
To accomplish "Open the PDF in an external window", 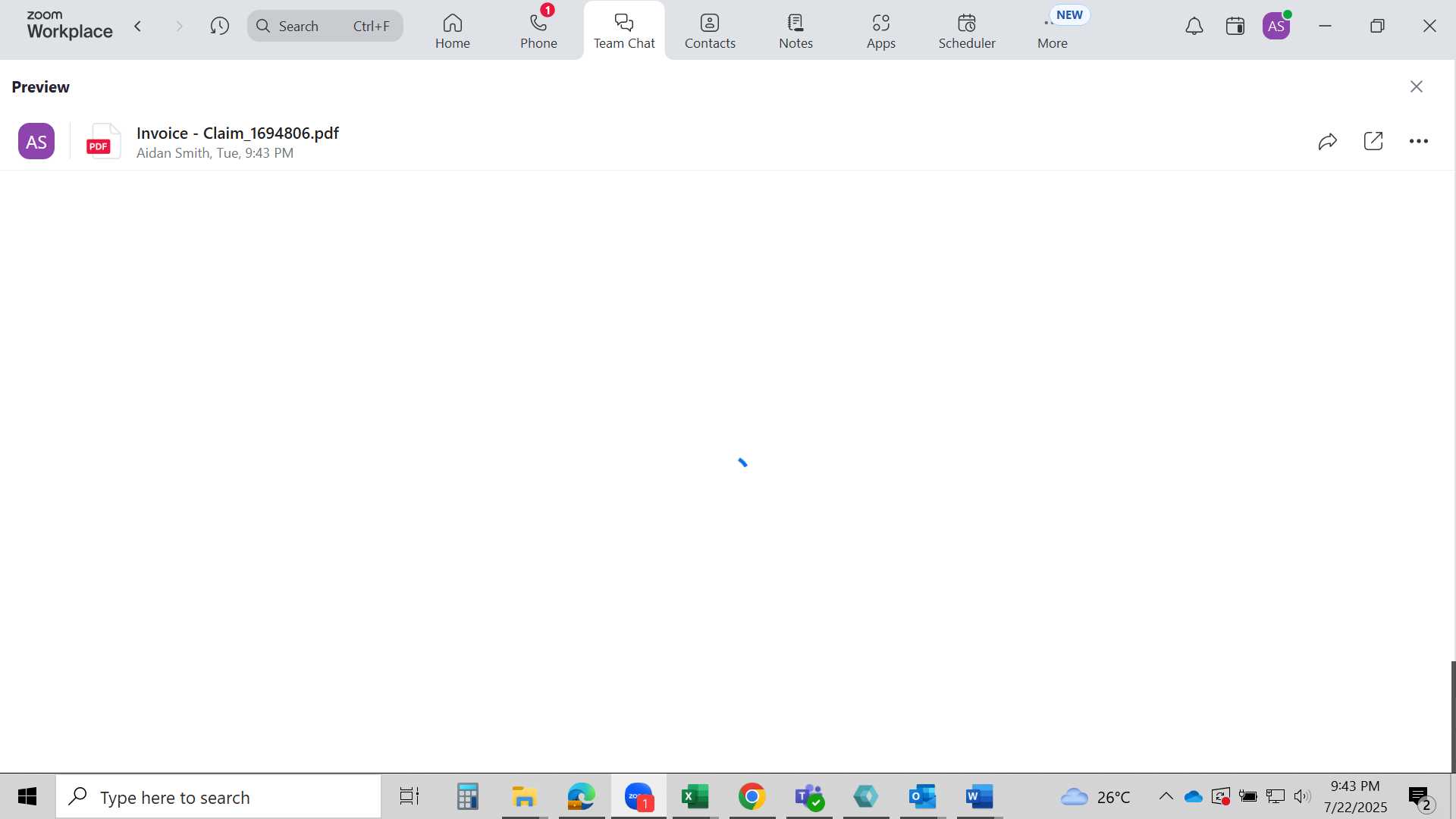I will 1373,141.
